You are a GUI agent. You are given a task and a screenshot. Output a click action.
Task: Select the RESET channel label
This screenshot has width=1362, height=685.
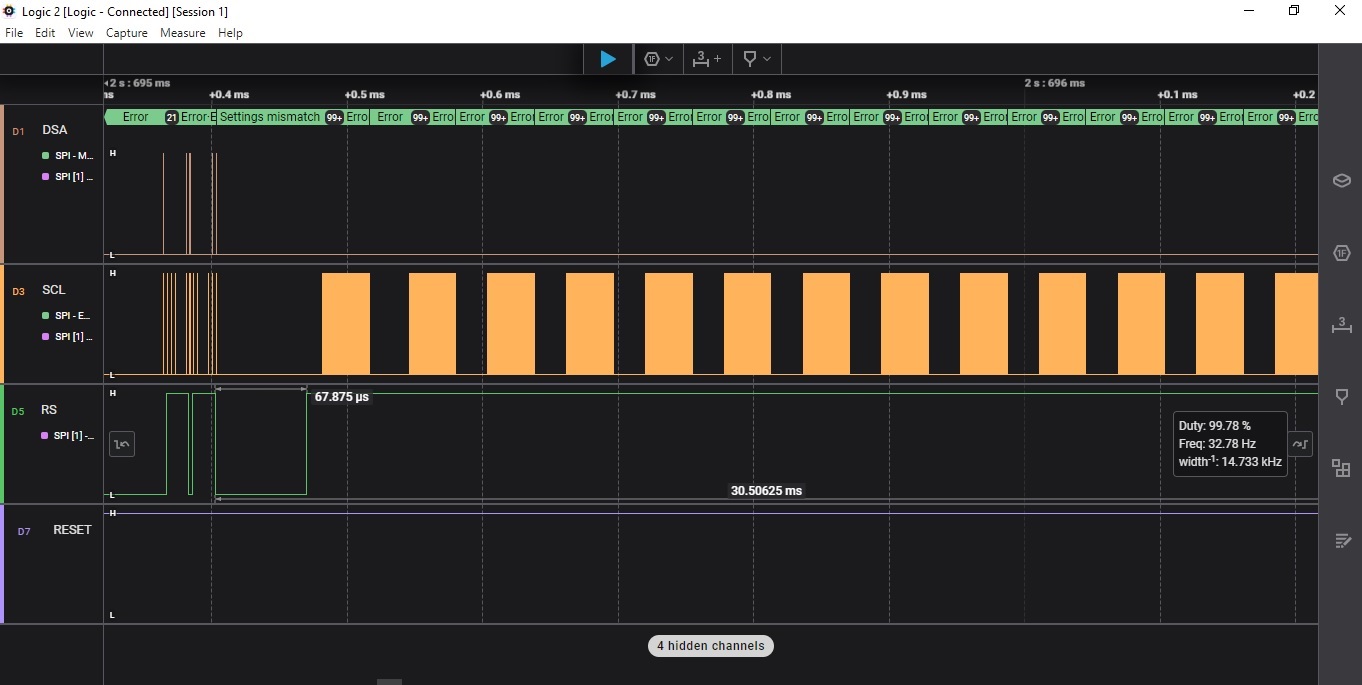click(x=72, y=530)
